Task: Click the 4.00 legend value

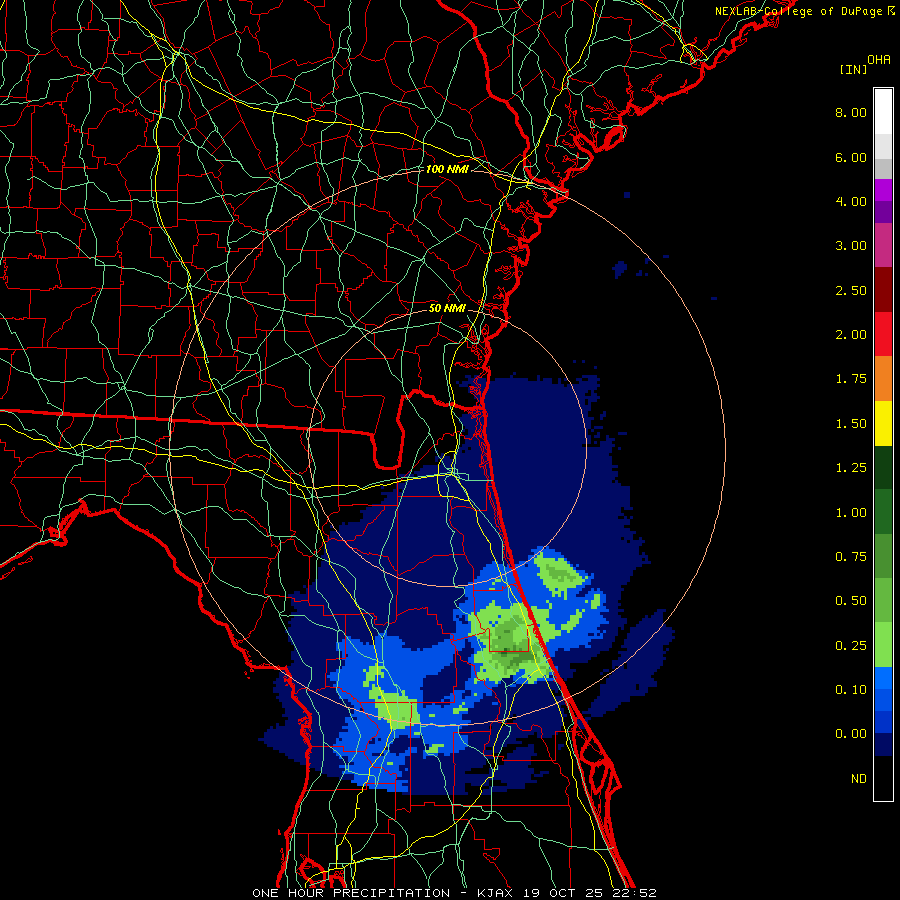Action: (851, 201)
